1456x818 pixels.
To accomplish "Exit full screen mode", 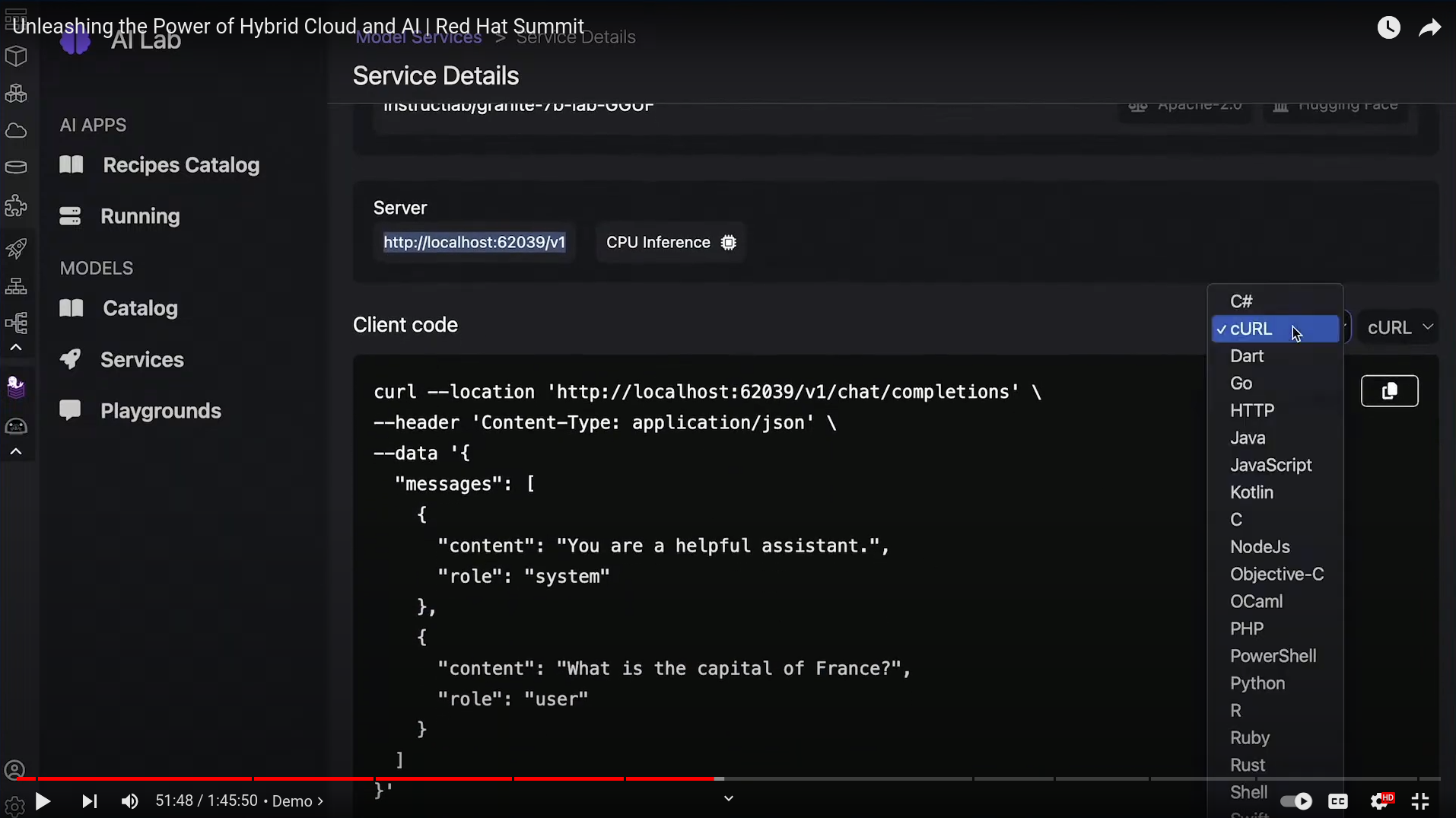I will [x=1420, y=801].
